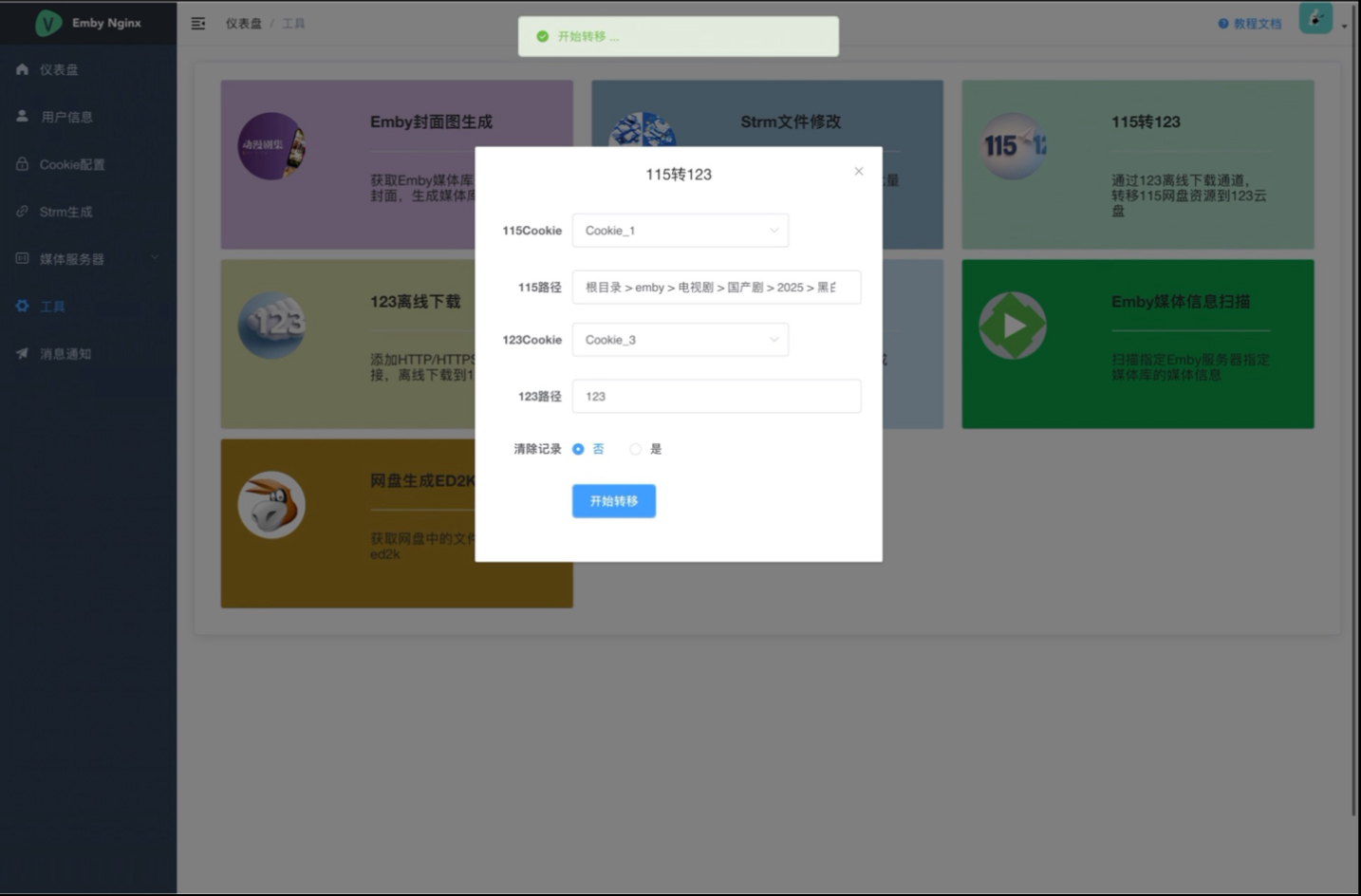Click the 用户信息 person icon
This screenshot has width=1361, height=896.
coord(22,116)
